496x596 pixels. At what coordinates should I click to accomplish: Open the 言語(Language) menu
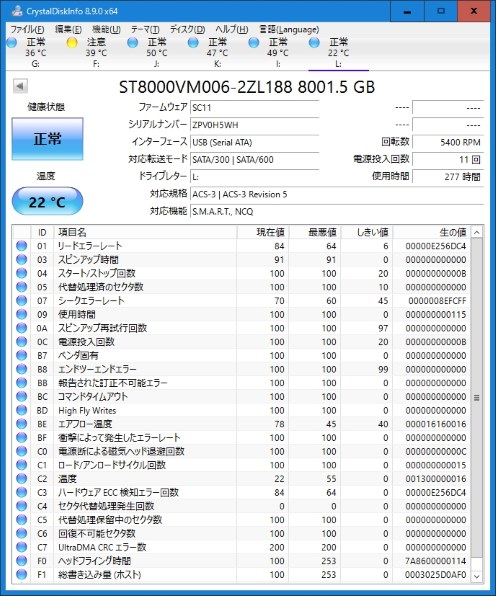[x=289, y=29]
